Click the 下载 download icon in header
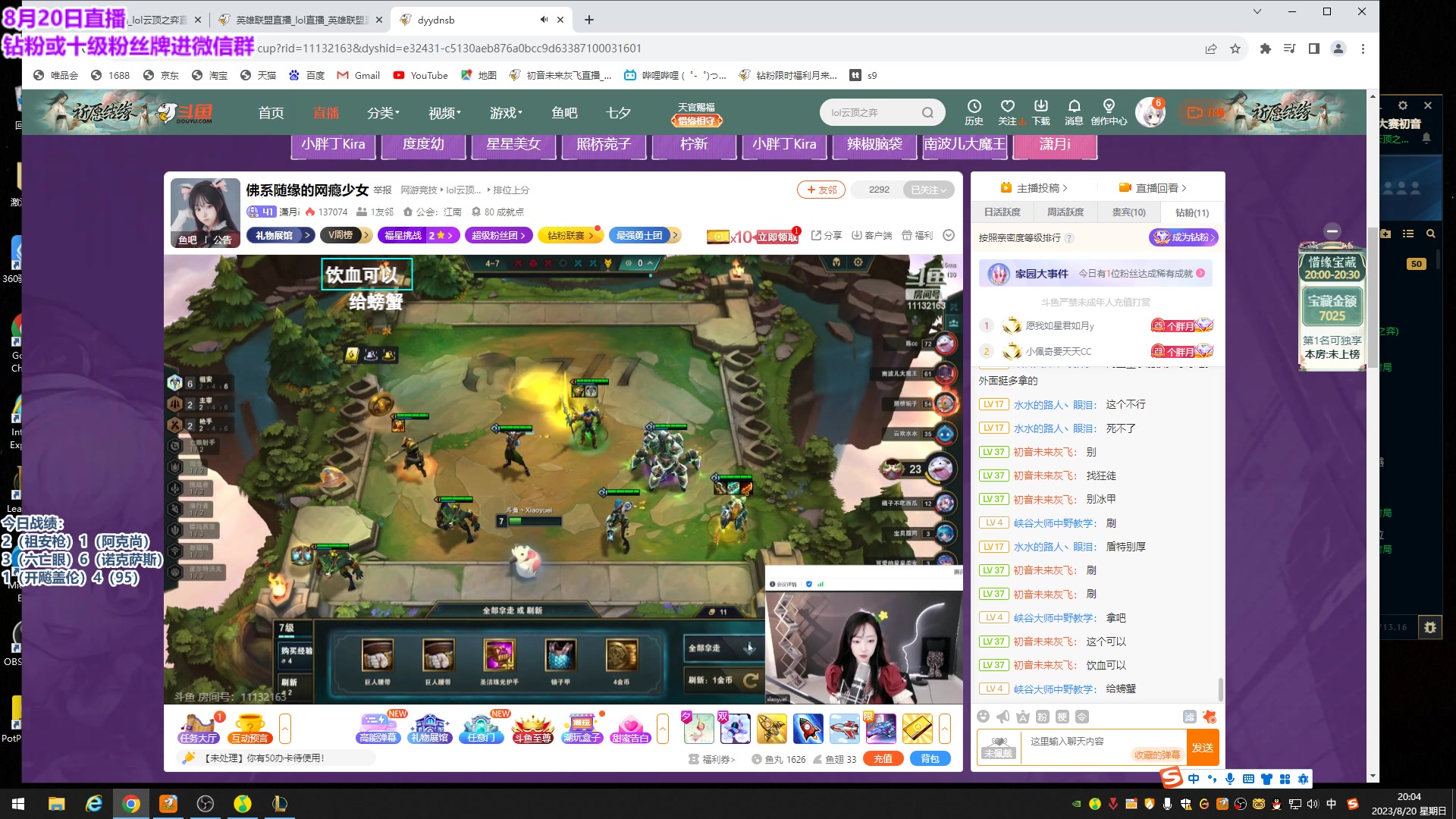Image resolution: width=1456 pixels, height=819 pixels. click(x=1040, y=107)
